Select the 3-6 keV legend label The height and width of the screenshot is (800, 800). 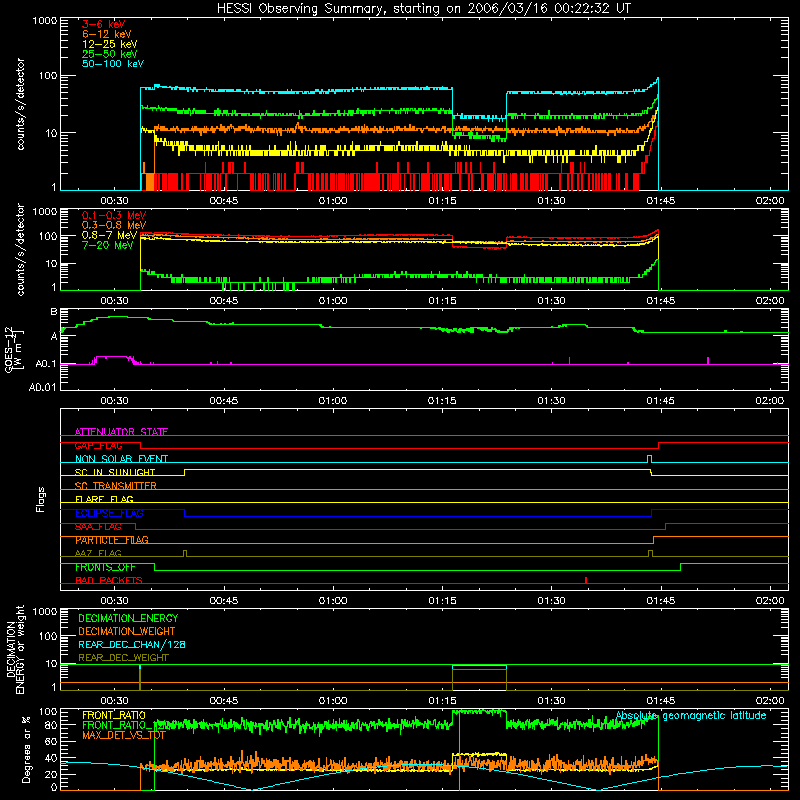point(104,24)
